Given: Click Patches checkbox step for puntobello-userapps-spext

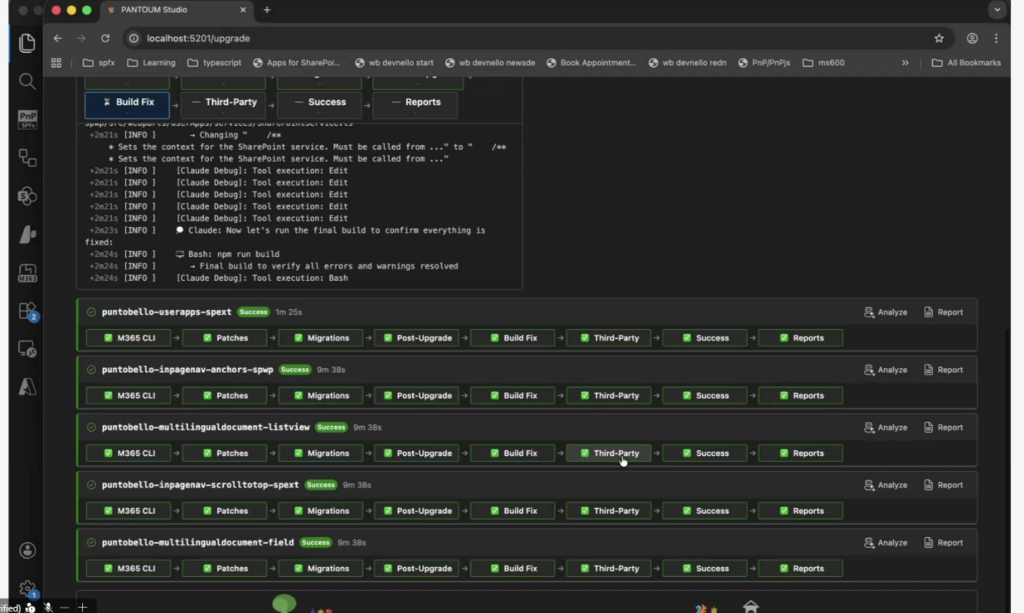Looking at the screenshot, I should (224, 338).
